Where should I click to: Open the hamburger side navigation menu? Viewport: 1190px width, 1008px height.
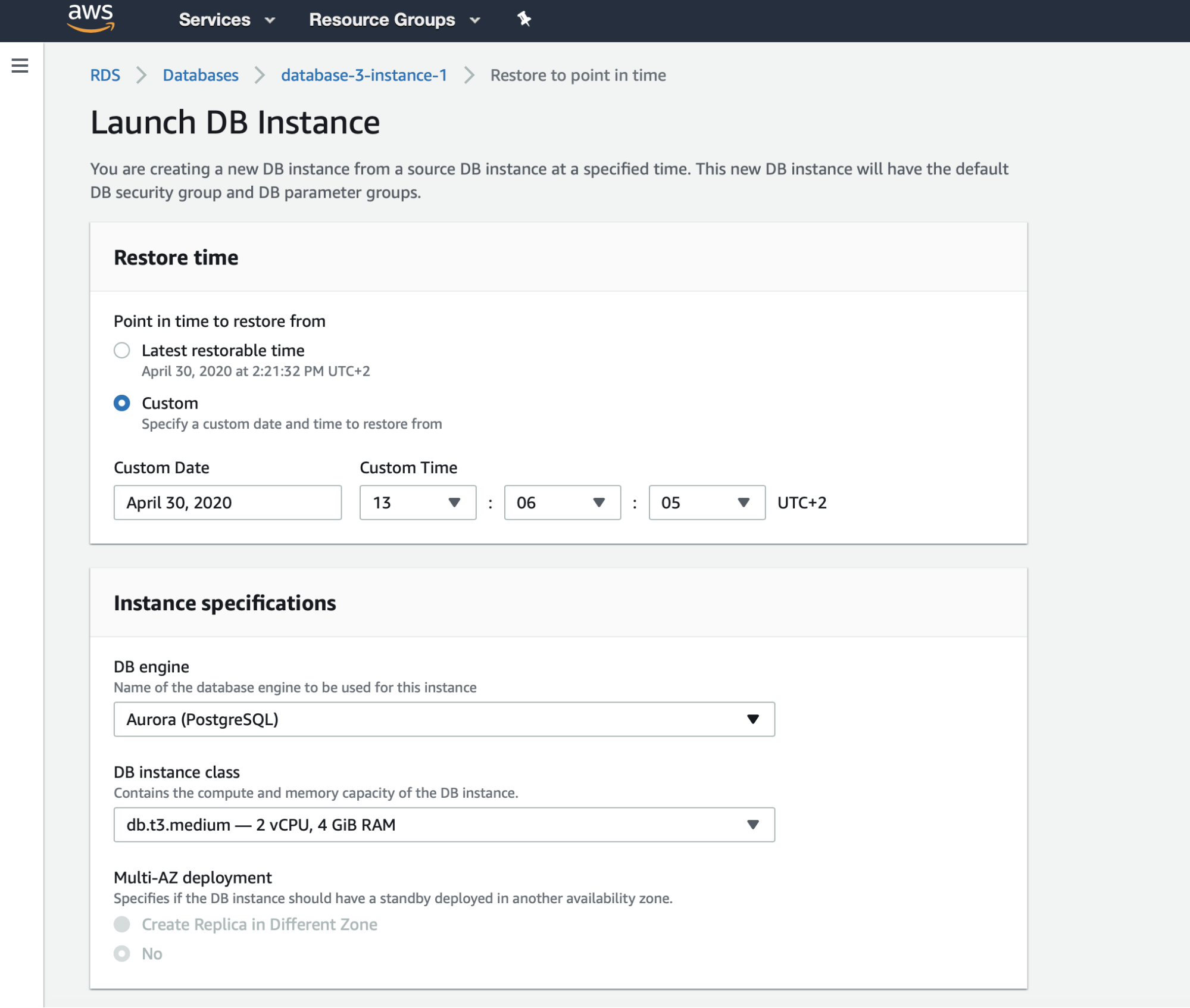coord(20,65)
